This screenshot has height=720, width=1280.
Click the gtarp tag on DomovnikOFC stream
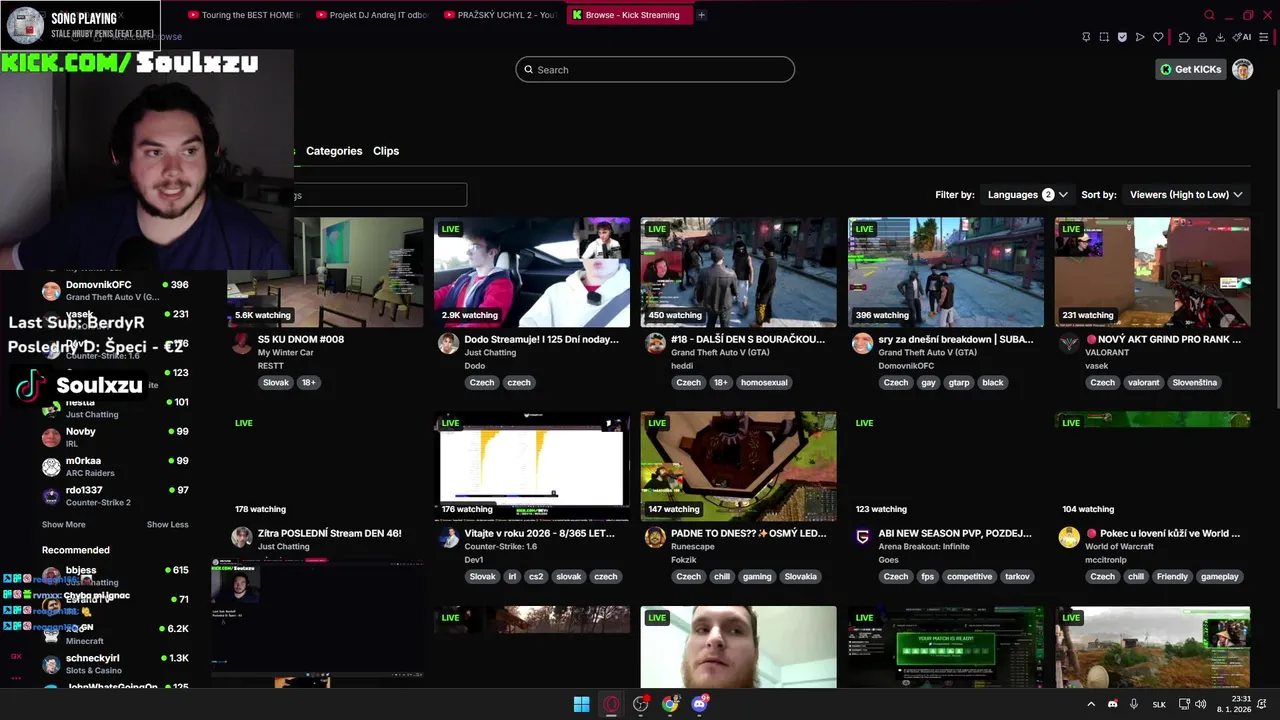pos(959,382)
